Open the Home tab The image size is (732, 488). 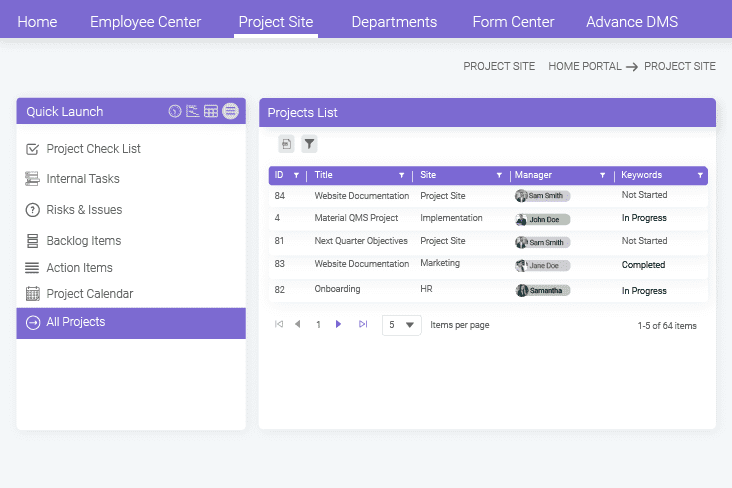pos(37,22)
